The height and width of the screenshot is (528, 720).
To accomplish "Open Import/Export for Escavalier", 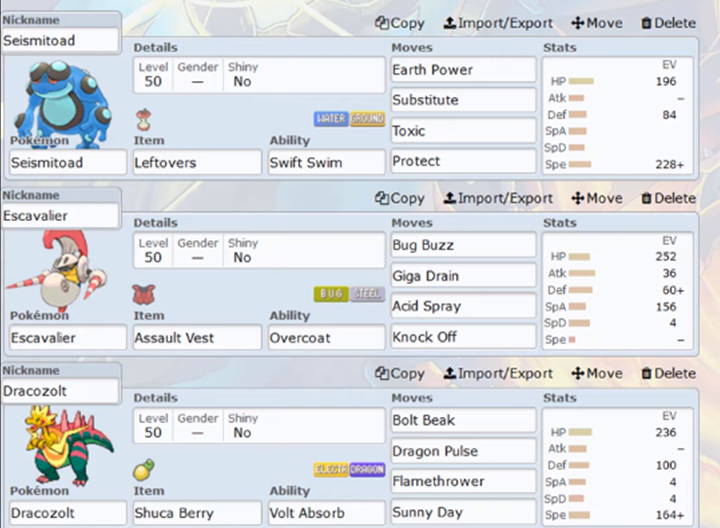I will click(498, 198).
